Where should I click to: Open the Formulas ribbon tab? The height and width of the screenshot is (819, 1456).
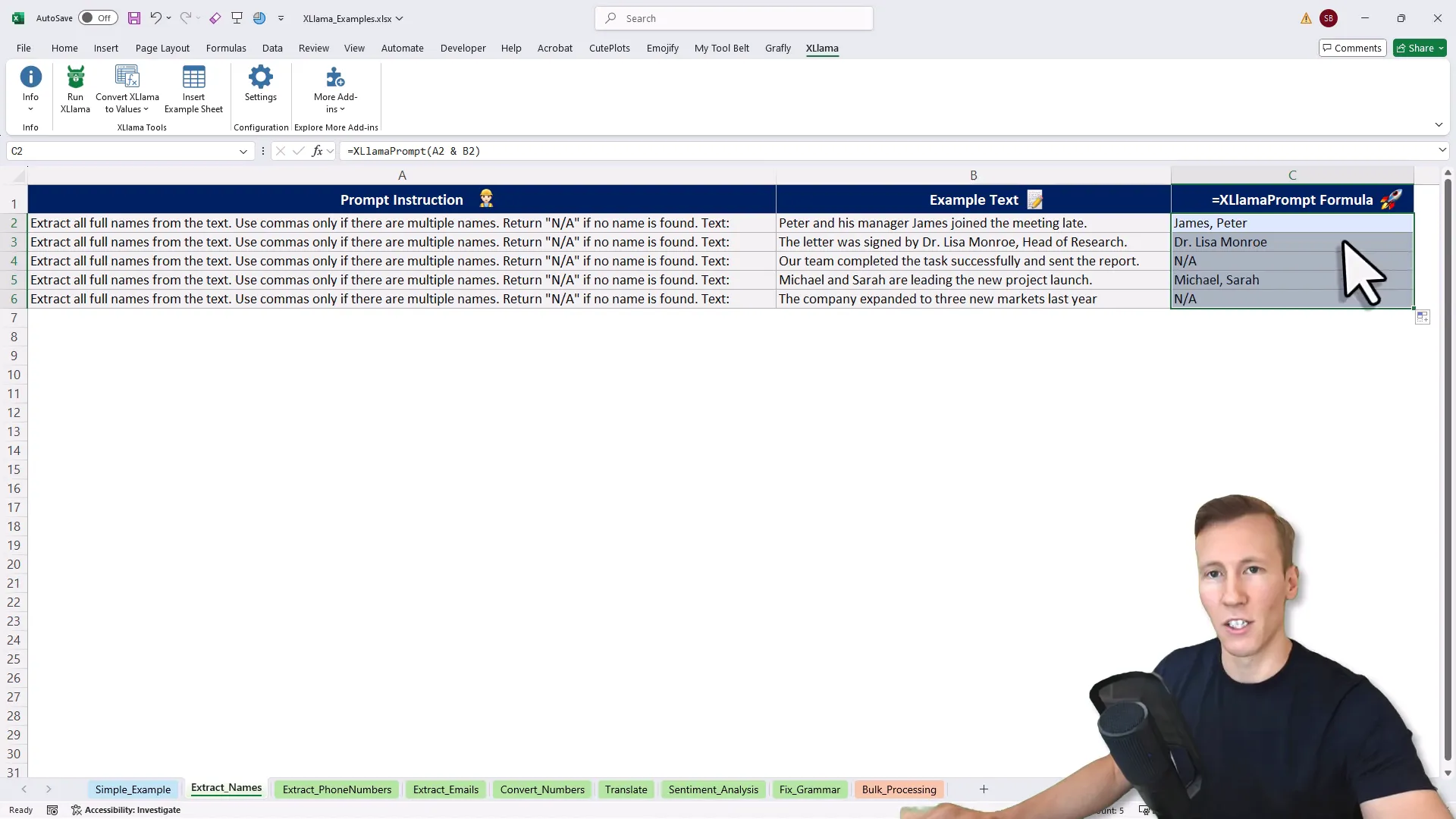(226, 48)
